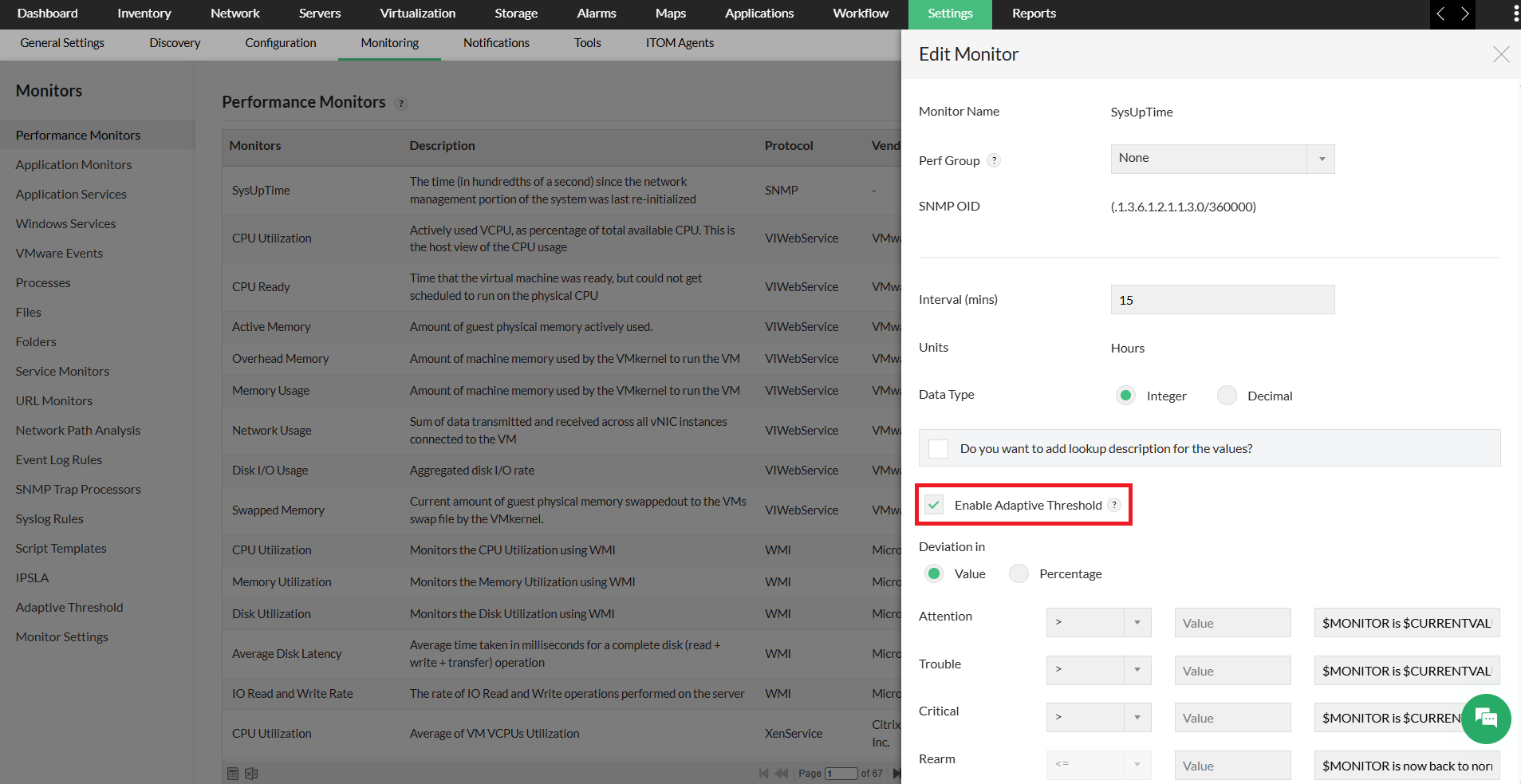
Task: Open the Critical operator dropdown
Action: click(x=1098, y=718)
